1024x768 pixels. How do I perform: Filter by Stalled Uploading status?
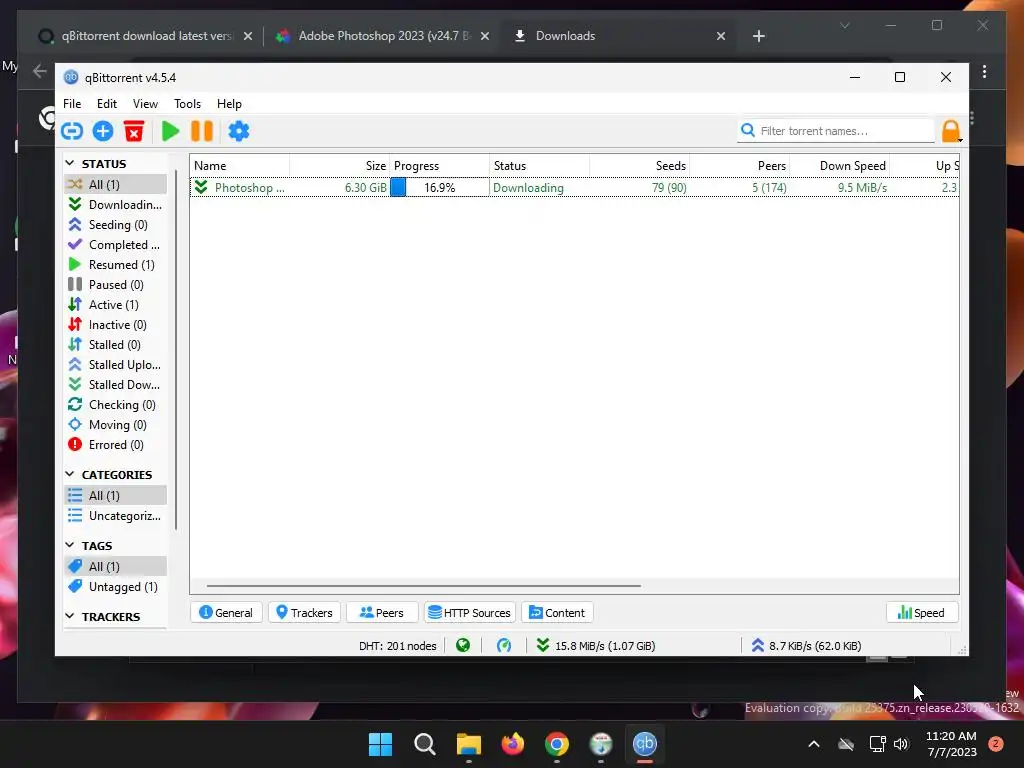tap(116, 365)
